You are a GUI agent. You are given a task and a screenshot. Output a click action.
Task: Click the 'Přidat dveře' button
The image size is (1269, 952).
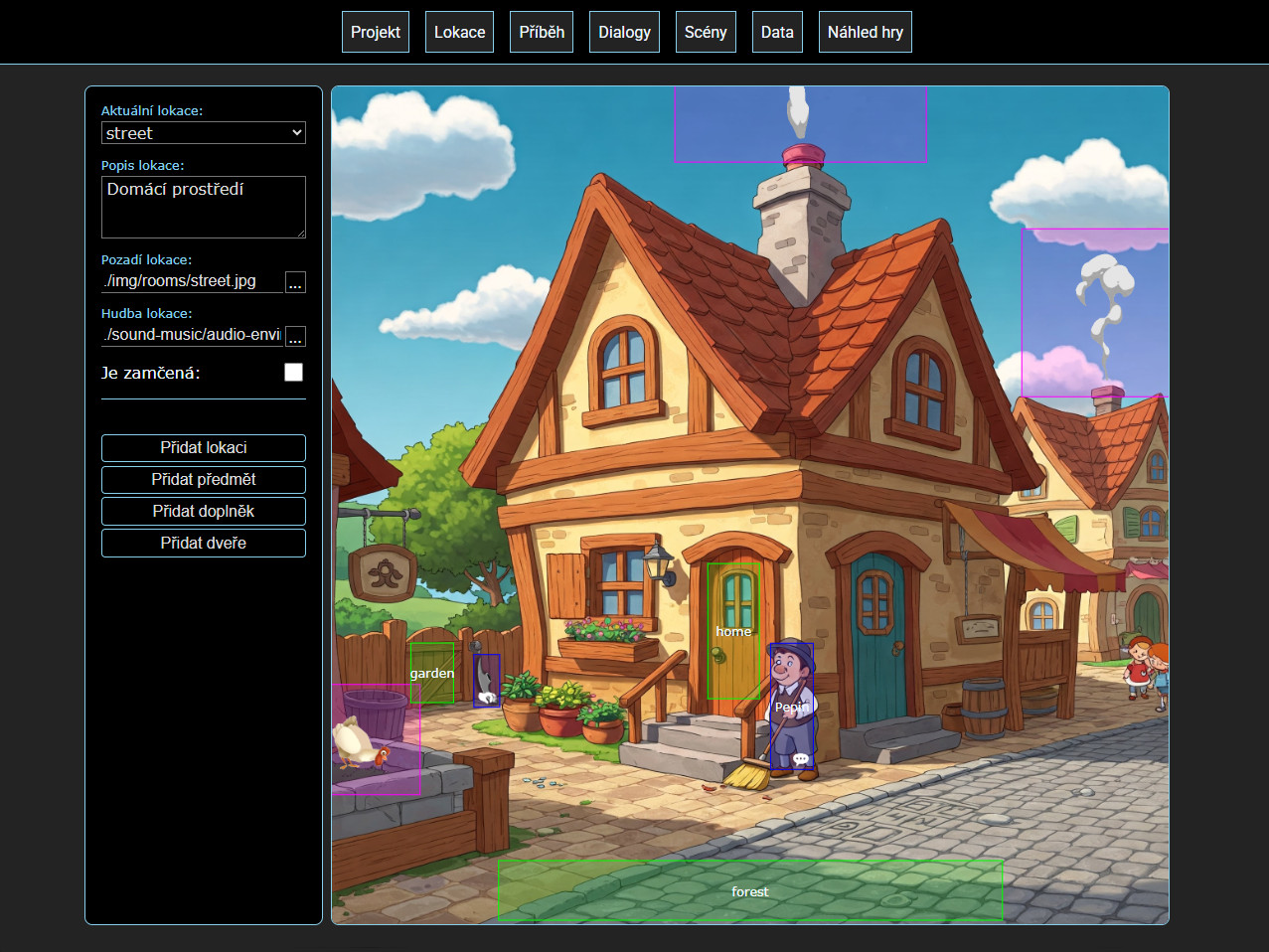coord(203,543)
